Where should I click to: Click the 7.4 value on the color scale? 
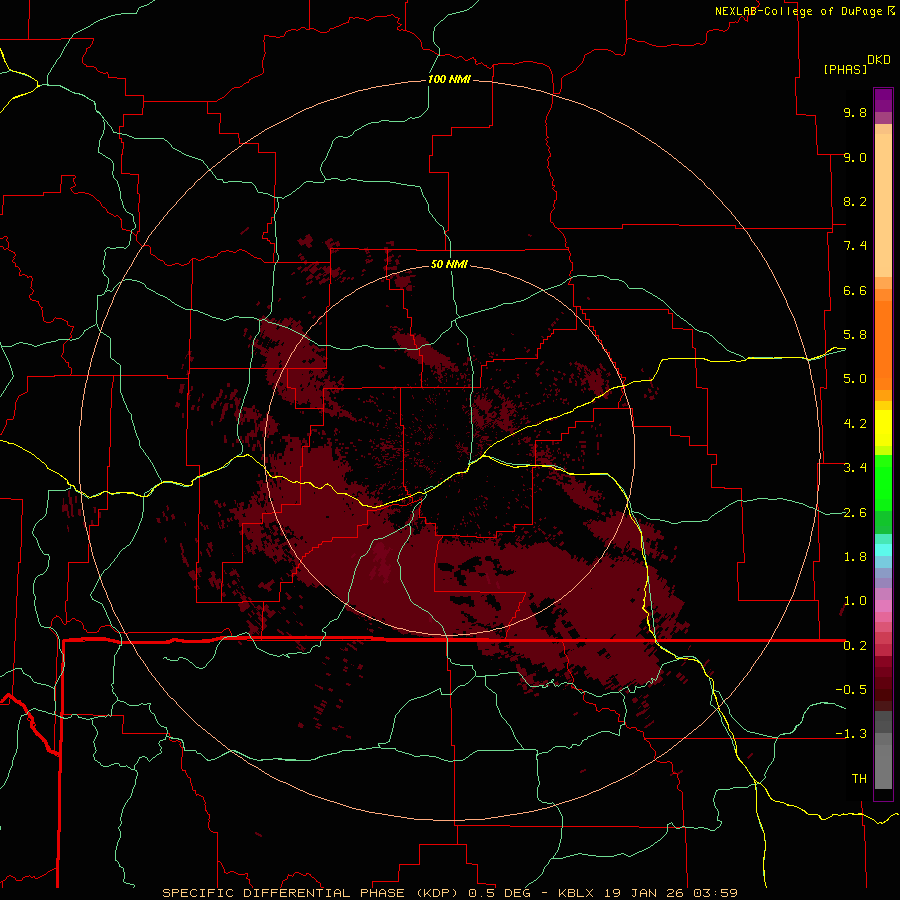pyautogui.click(x=855, y=246)
